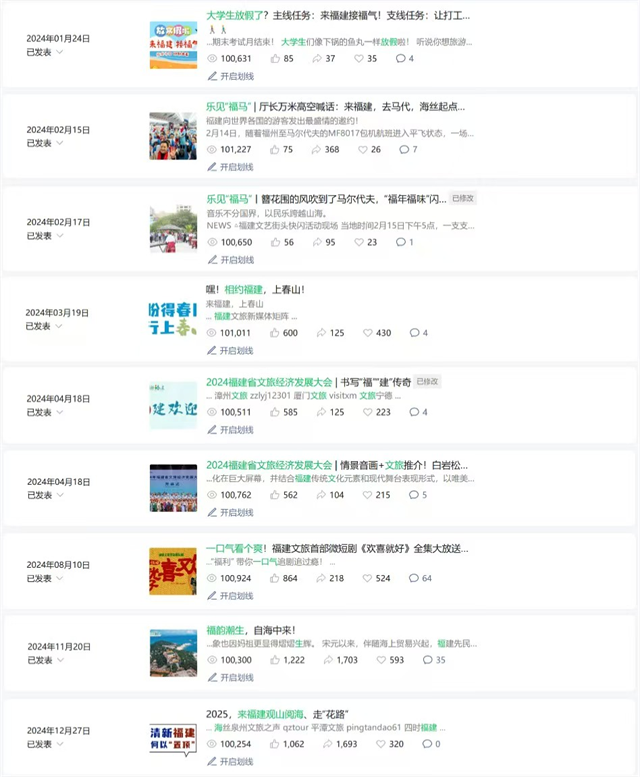
Task: Click heart icon showing 430
Action: 368,333
